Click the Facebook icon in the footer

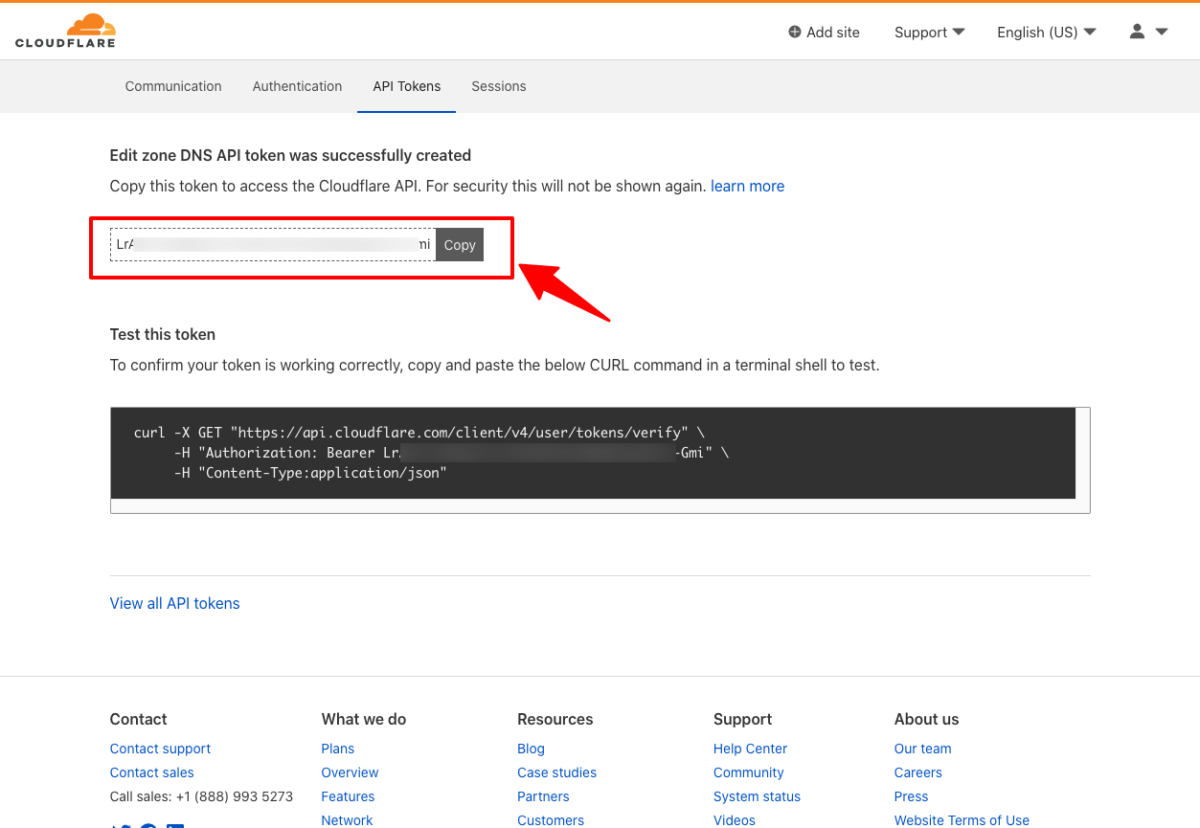pyautogui.click(x=147, y=825)
